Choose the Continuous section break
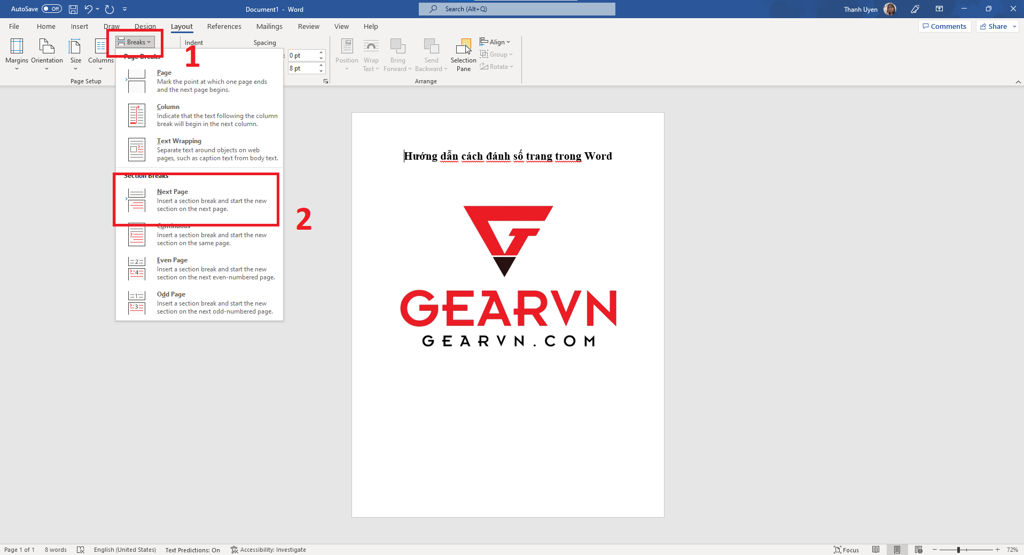Image resolution: width=1024 pixels, height=555 pixels. coord(199,234)
